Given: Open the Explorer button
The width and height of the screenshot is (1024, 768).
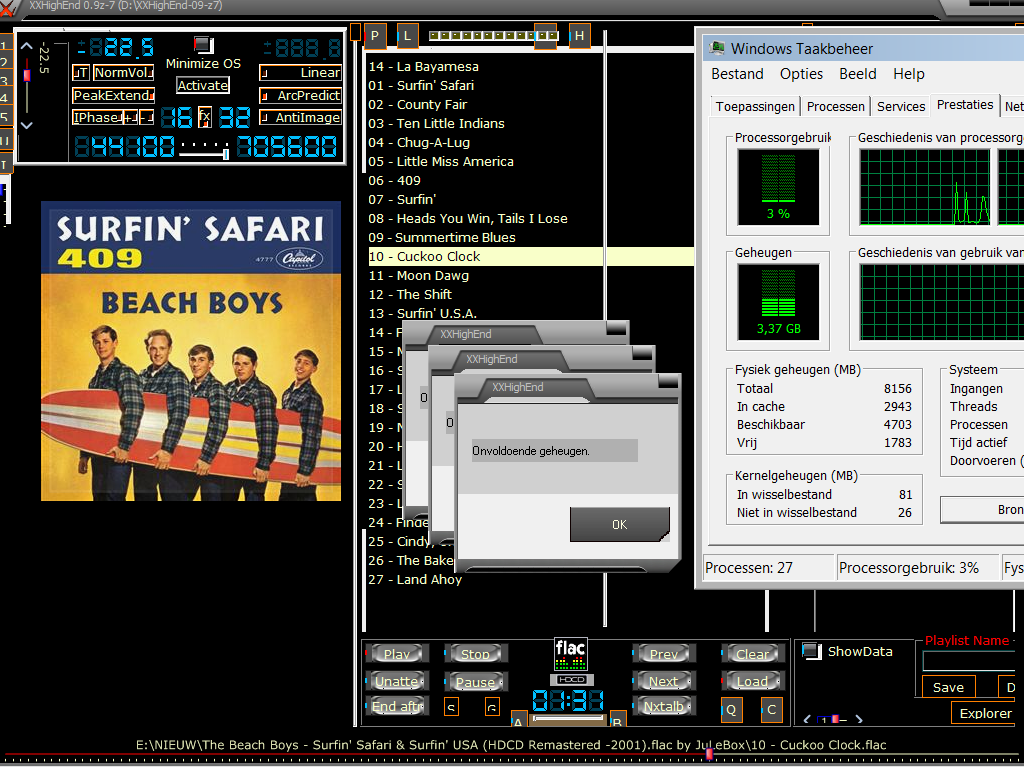Looking at the screenshot, I should pos(985,713).
